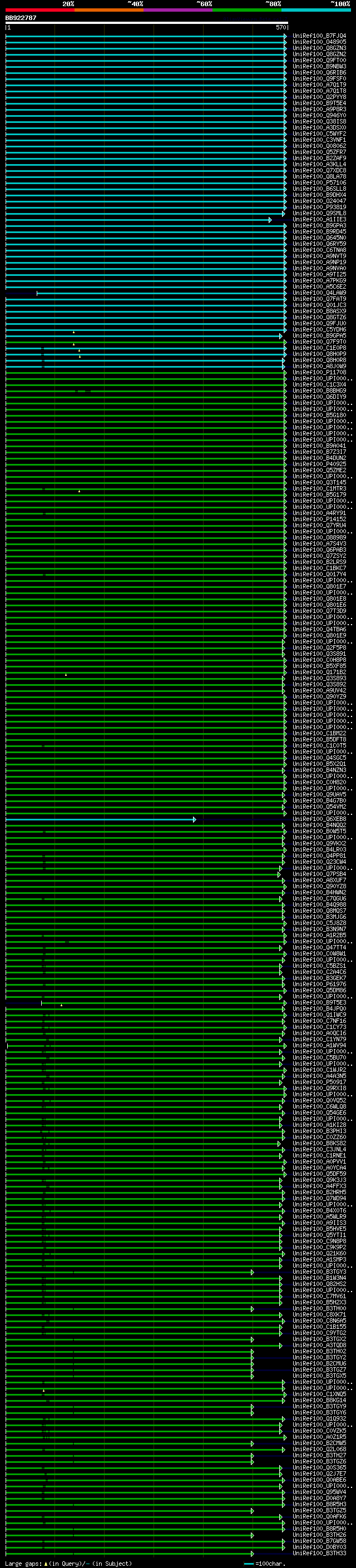Viewport: 356px width, 1568px height.
Task: Open hit UniRef100_Q8GZN3
Action: click(x=319, y=48)
